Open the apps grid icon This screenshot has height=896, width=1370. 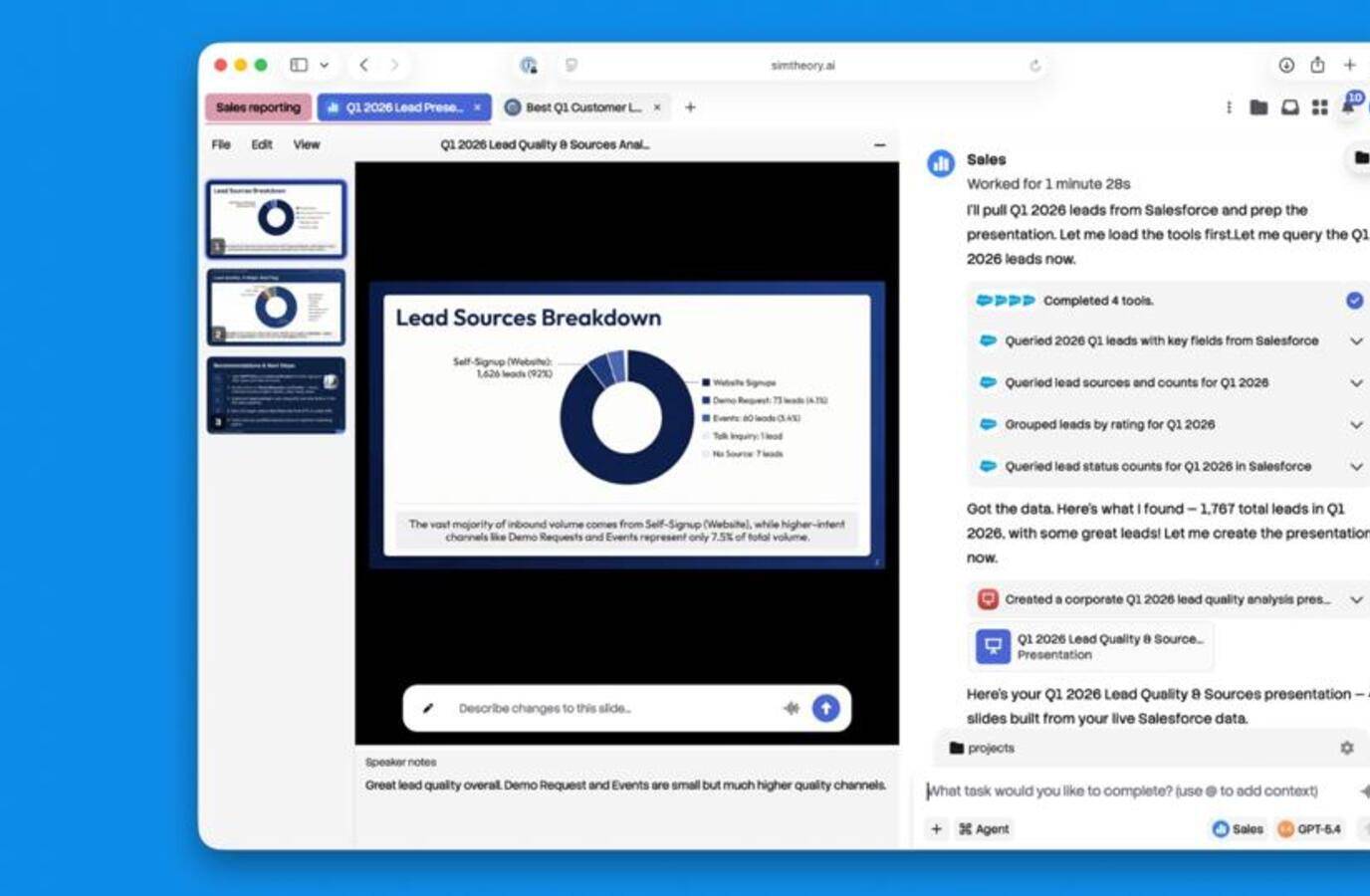tap(1319, 108)
